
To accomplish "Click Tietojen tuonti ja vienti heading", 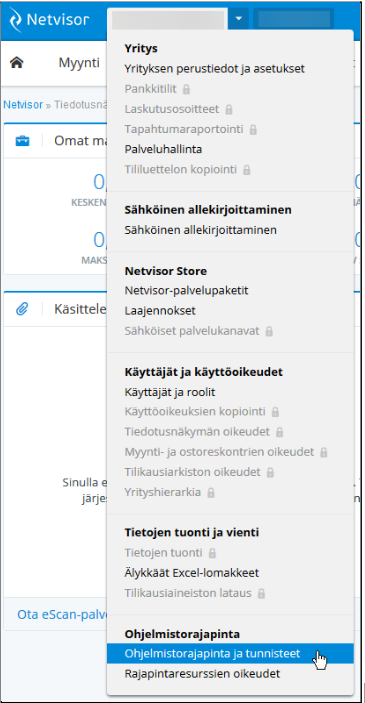I will click(x=191, y=533).
